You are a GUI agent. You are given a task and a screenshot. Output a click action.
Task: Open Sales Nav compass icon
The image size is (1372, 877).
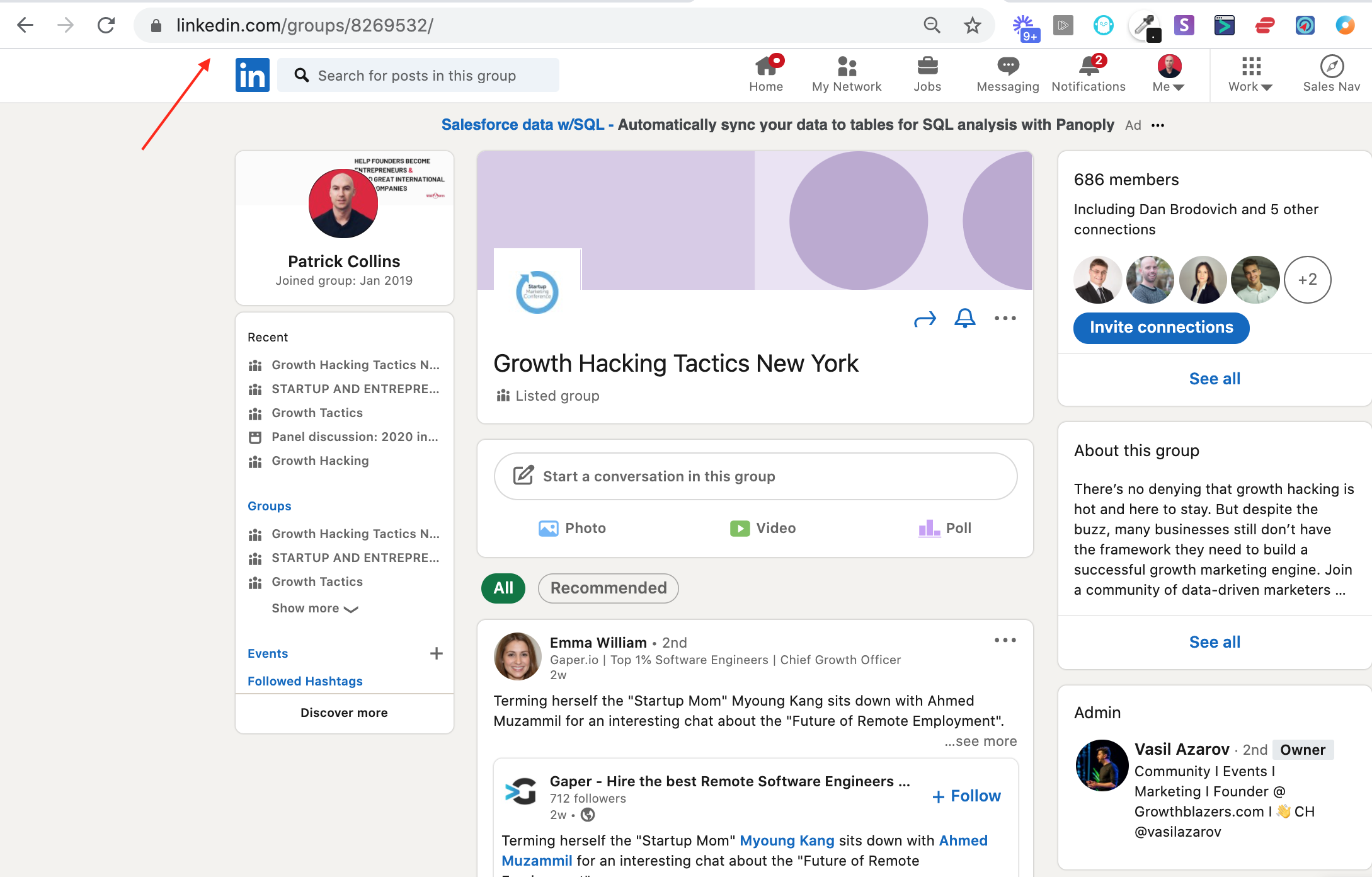click(x=1332, y=74)
